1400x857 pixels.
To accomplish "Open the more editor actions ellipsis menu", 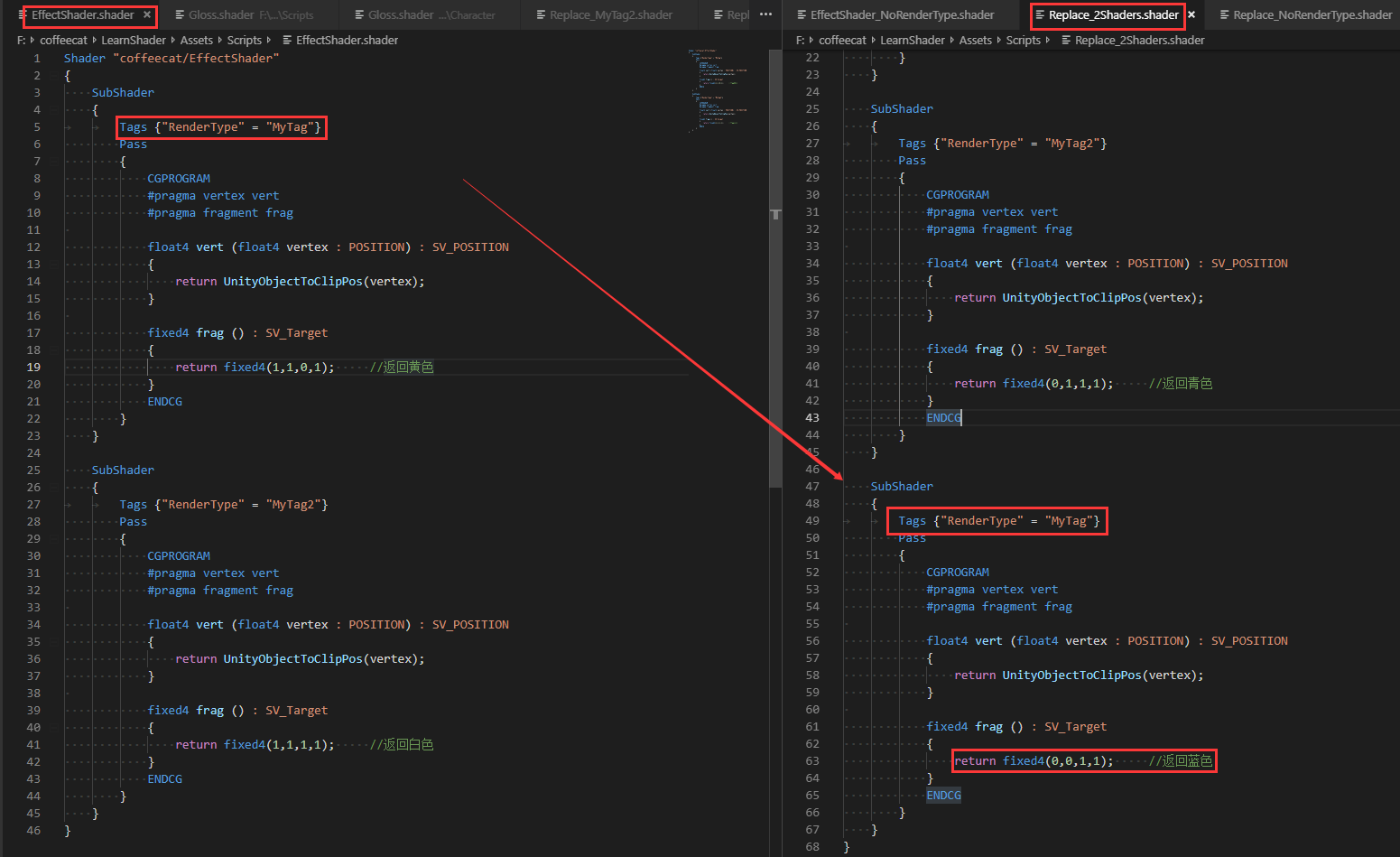I will click(x=765, y=15).
